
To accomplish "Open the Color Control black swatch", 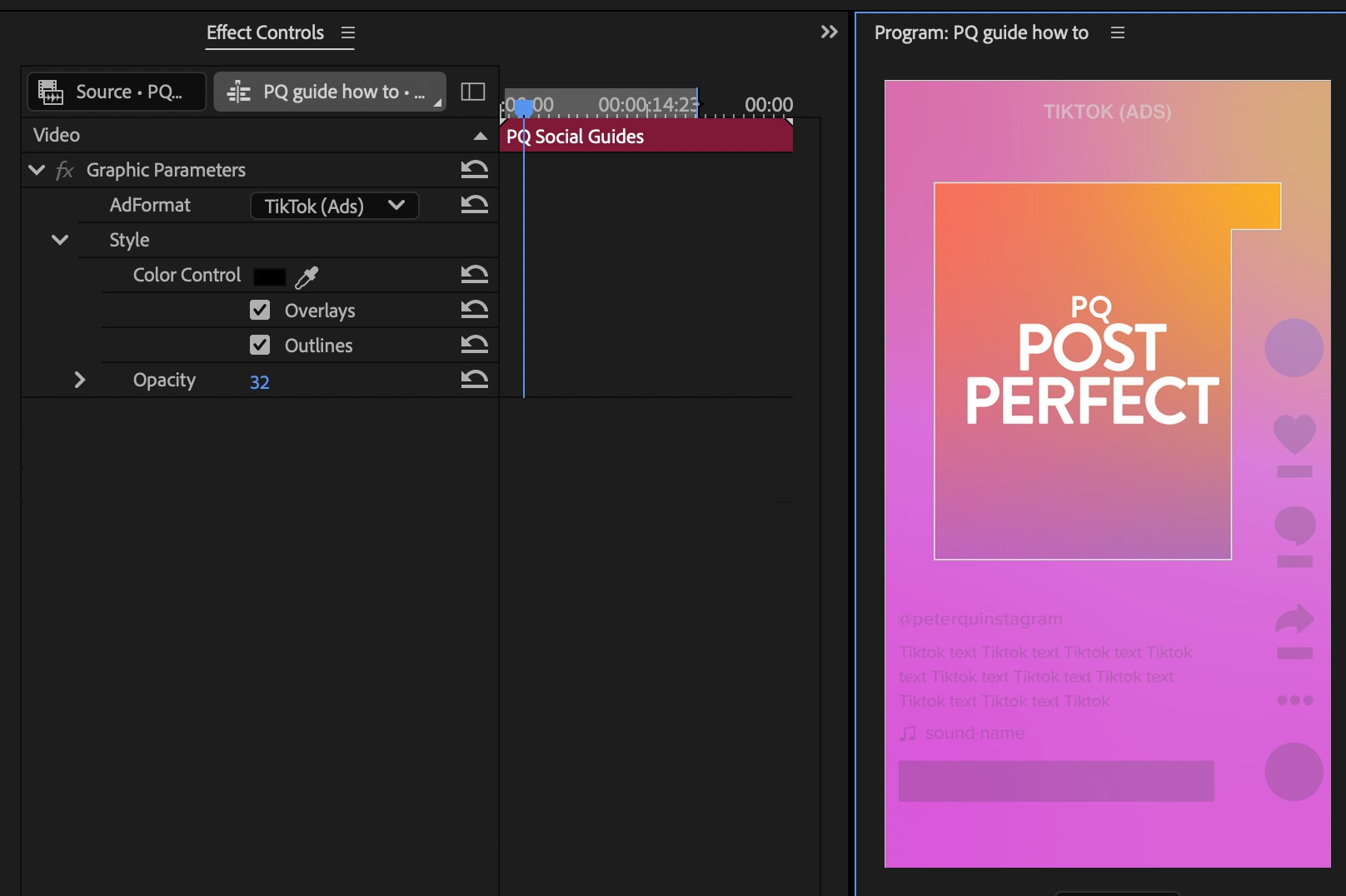I will tap(269, 276).
